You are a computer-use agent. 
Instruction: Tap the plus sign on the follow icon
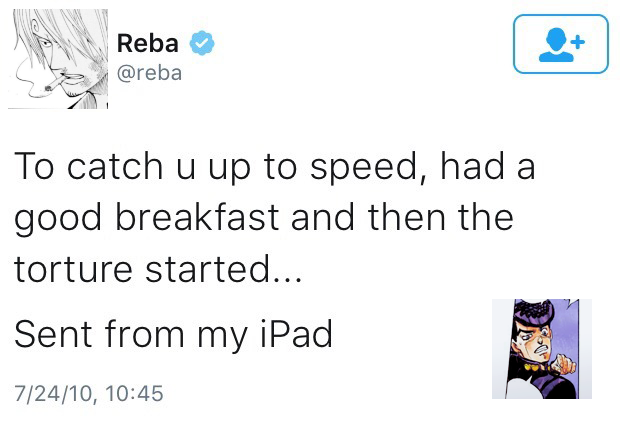click(578, 42)
